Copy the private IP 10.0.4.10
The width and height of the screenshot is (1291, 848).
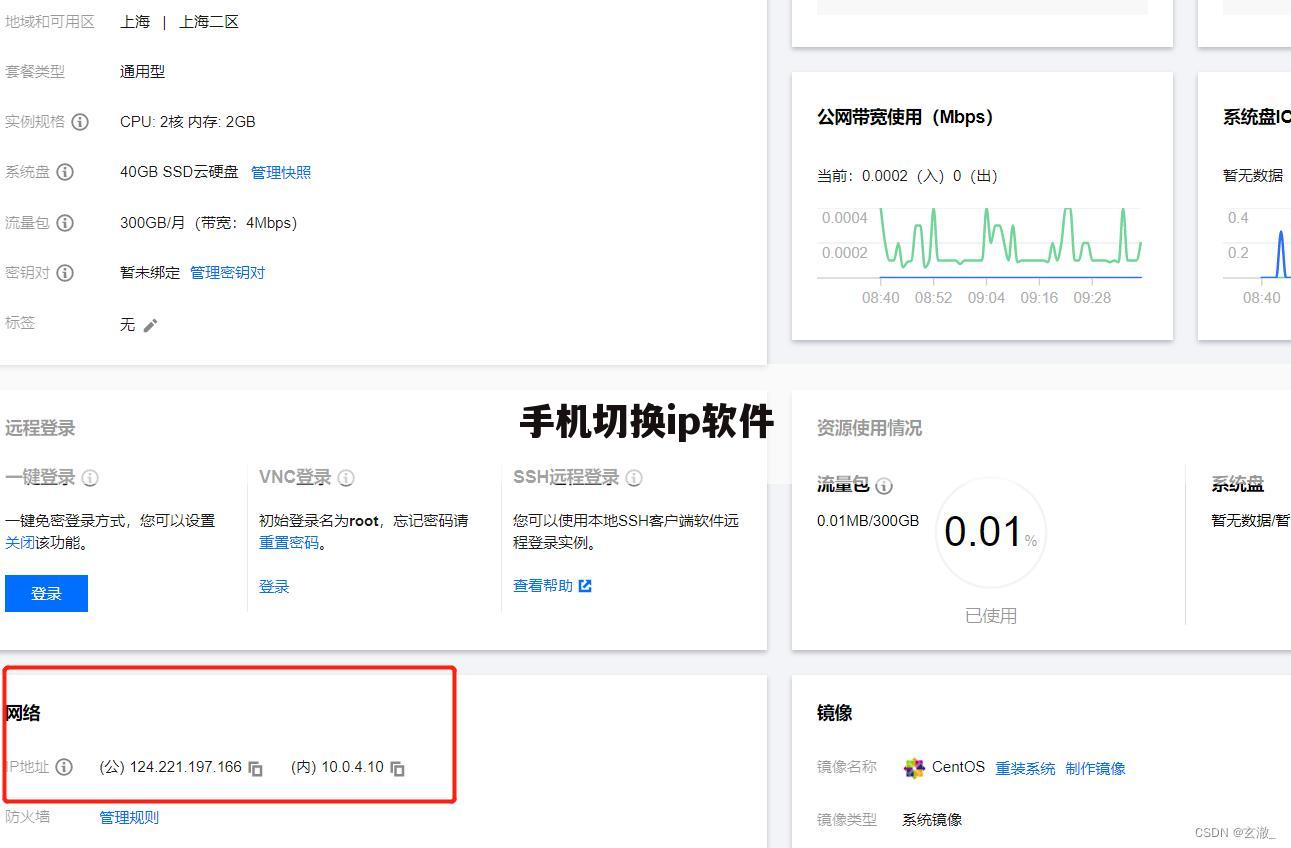point(397,768)
